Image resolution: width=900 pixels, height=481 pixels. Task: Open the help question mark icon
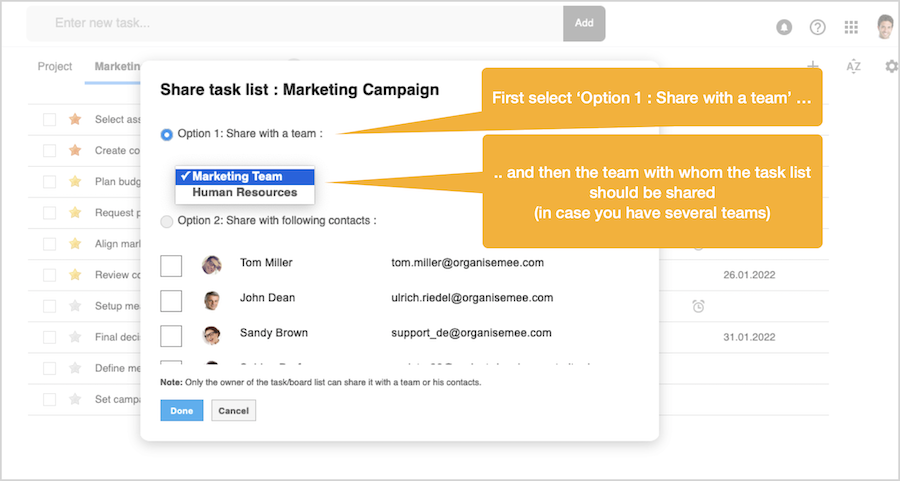817,27
